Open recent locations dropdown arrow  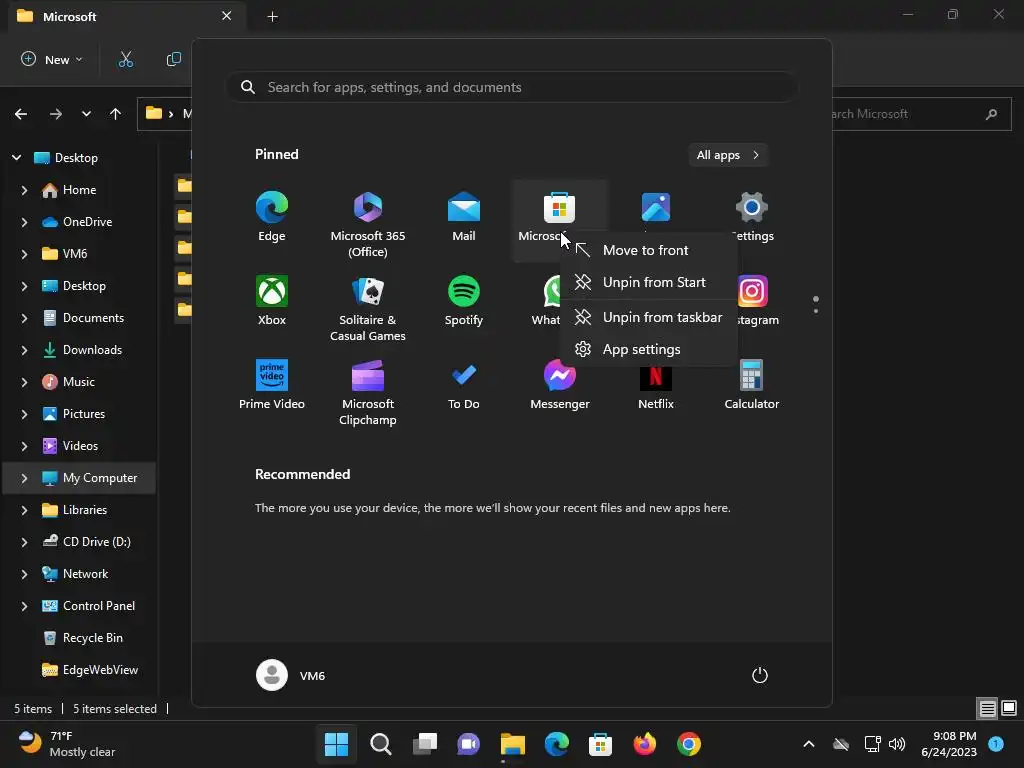coord(86,114)
